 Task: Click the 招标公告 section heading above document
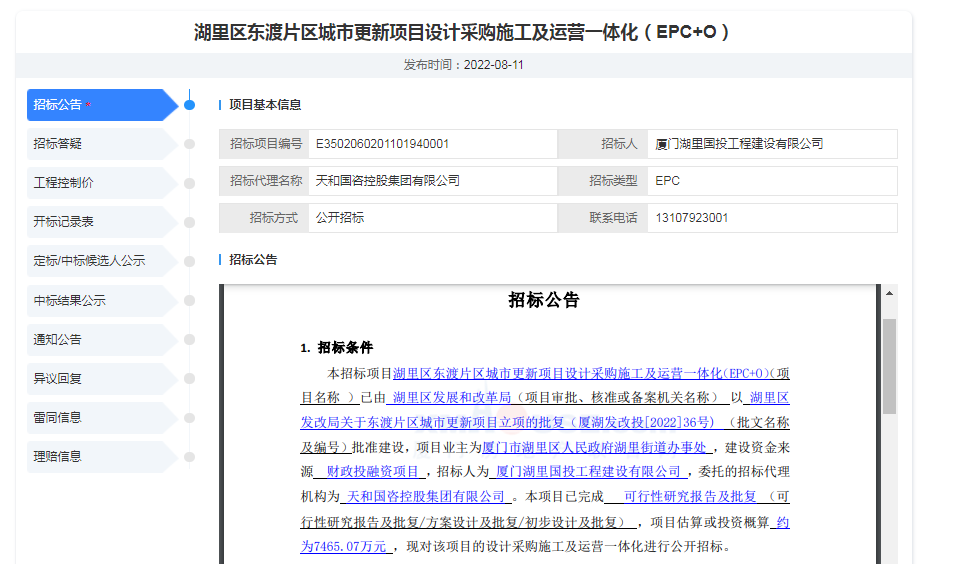[253, 260]
